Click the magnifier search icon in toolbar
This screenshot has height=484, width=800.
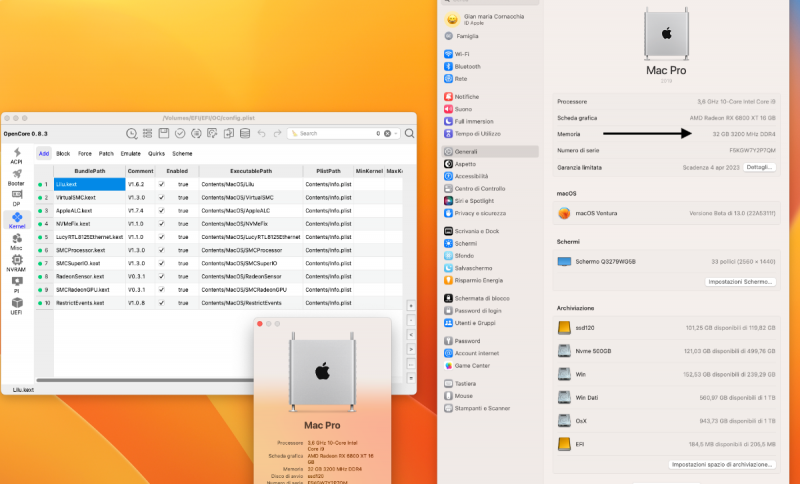409,133
